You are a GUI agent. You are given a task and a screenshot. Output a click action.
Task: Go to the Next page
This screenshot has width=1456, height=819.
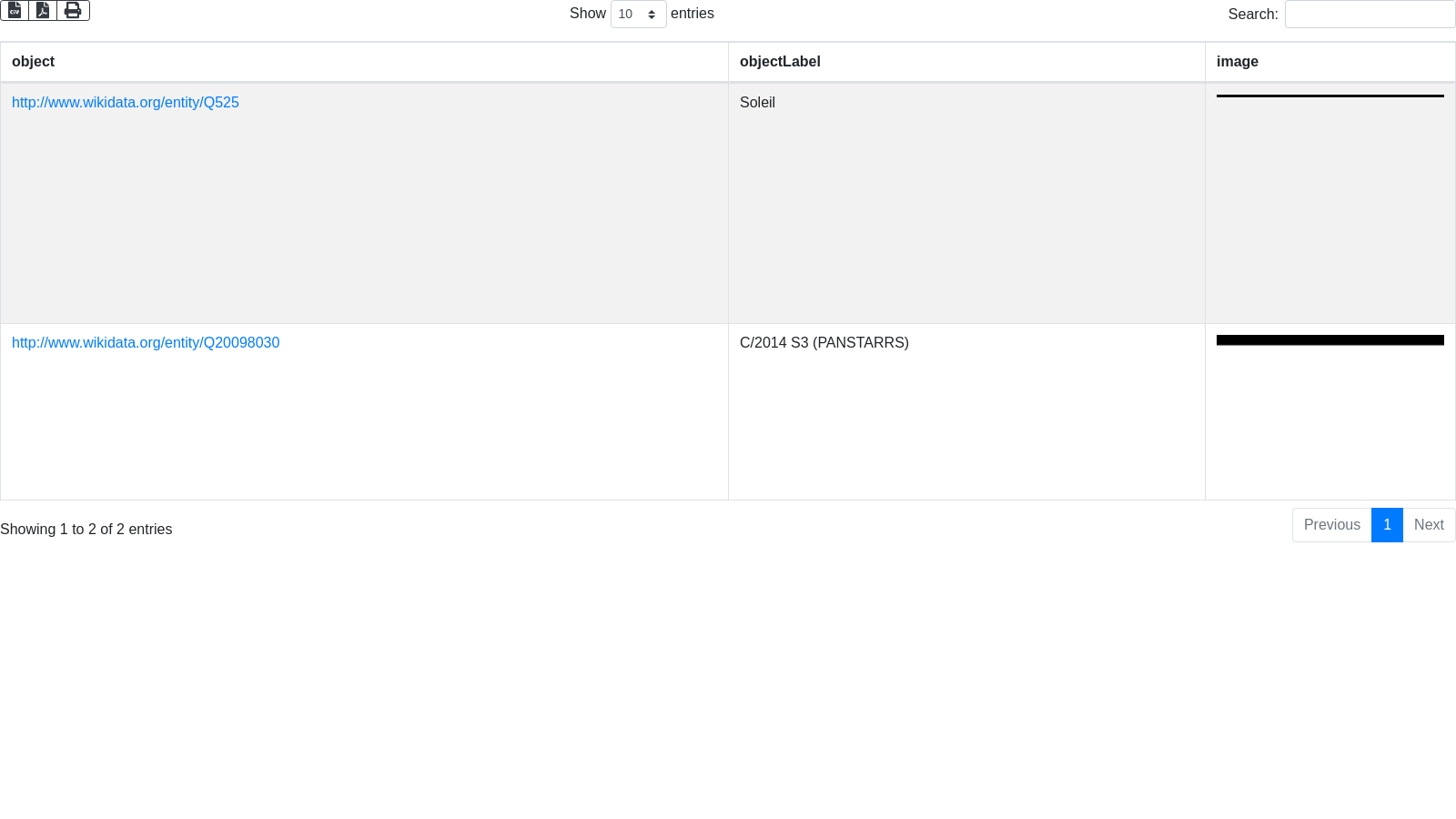pos(1429,525)
